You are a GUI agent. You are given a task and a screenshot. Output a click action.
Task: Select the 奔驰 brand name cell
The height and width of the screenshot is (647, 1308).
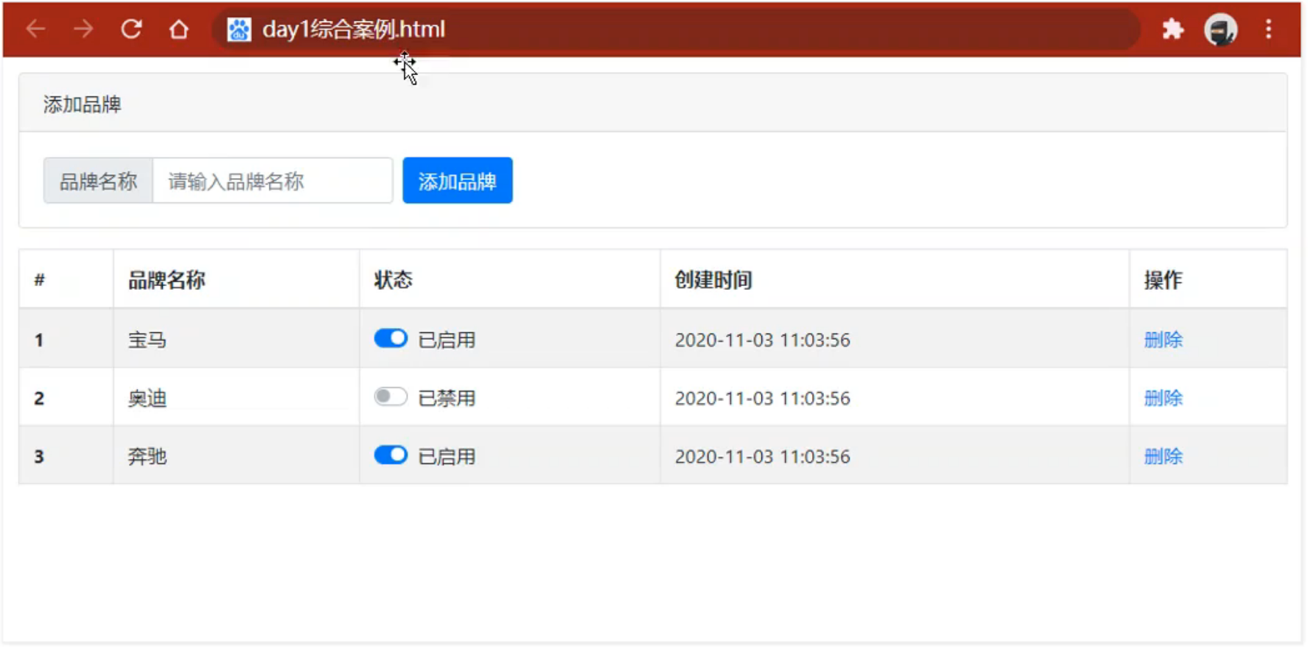236,456
